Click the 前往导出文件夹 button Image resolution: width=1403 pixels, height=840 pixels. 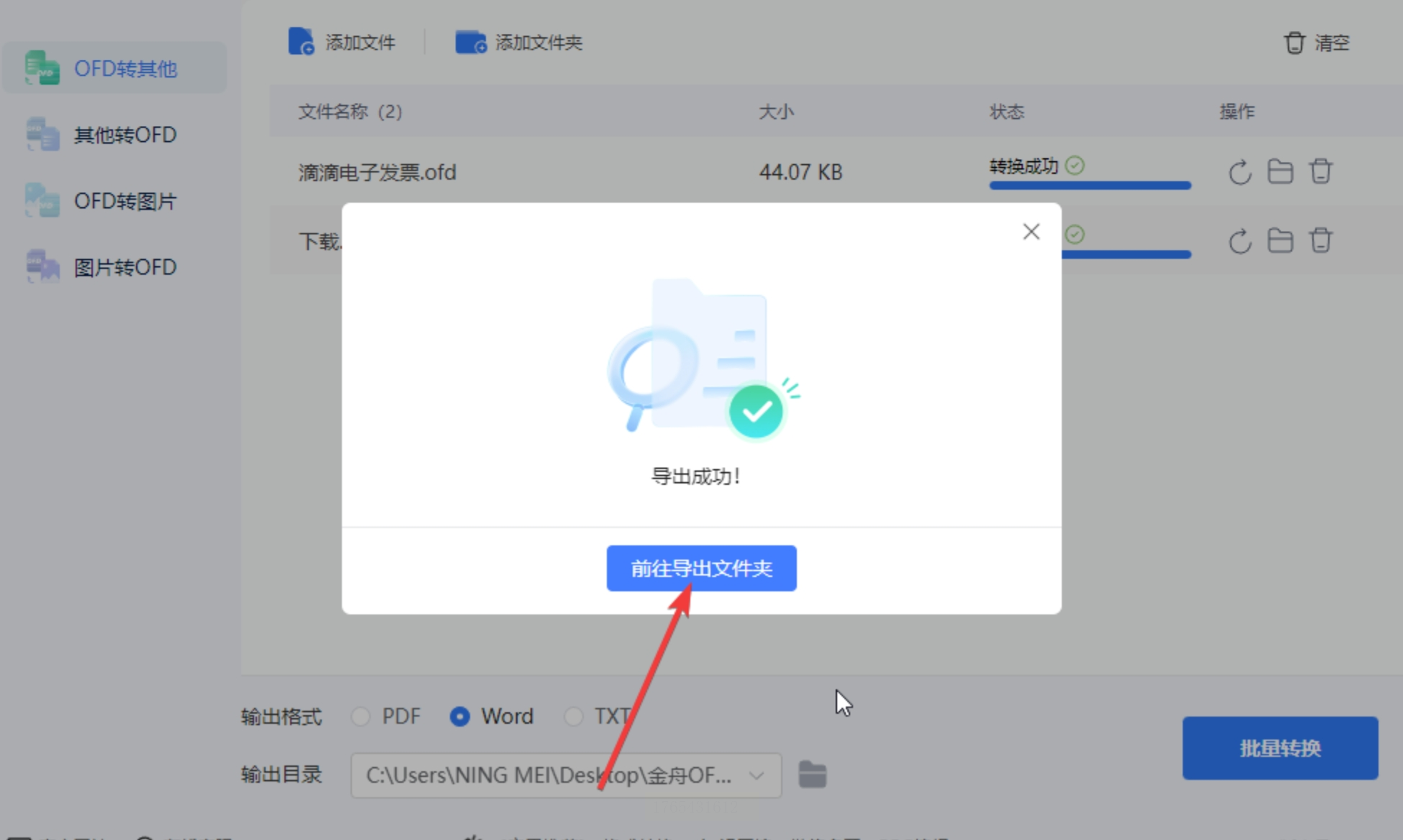click(701, 569)
